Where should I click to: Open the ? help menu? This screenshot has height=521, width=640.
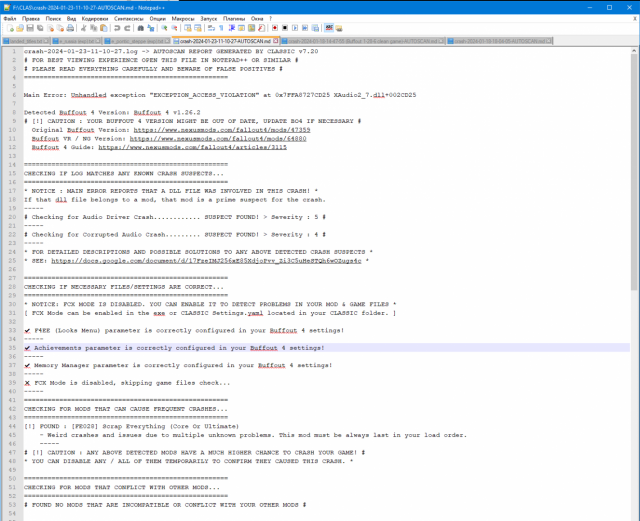[270, 19]
